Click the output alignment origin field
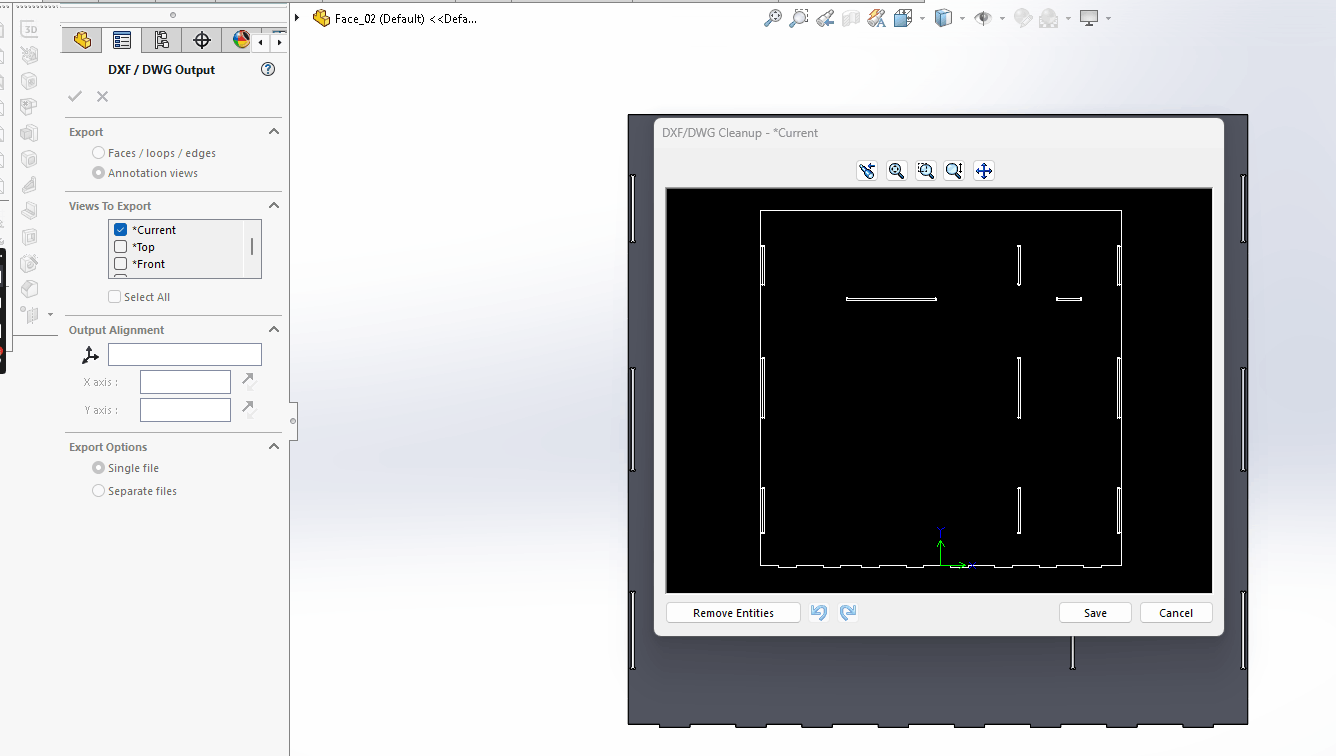This screenshot has width=1336, height=756. coord(185,354)
